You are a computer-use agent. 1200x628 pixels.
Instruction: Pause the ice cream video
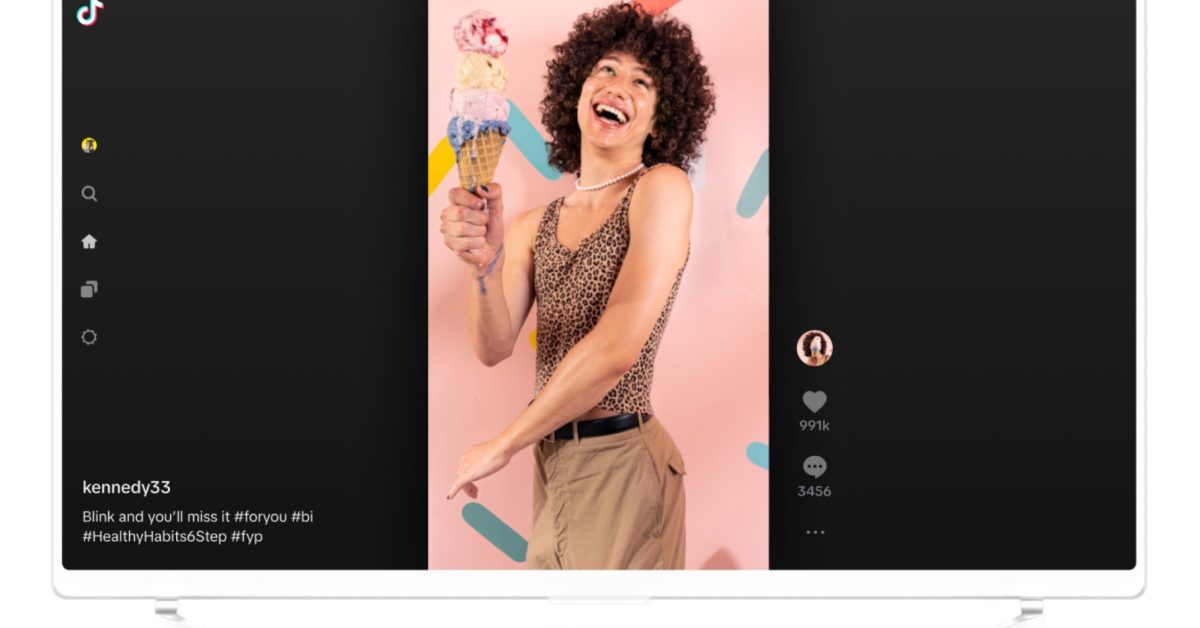[598, 285]
